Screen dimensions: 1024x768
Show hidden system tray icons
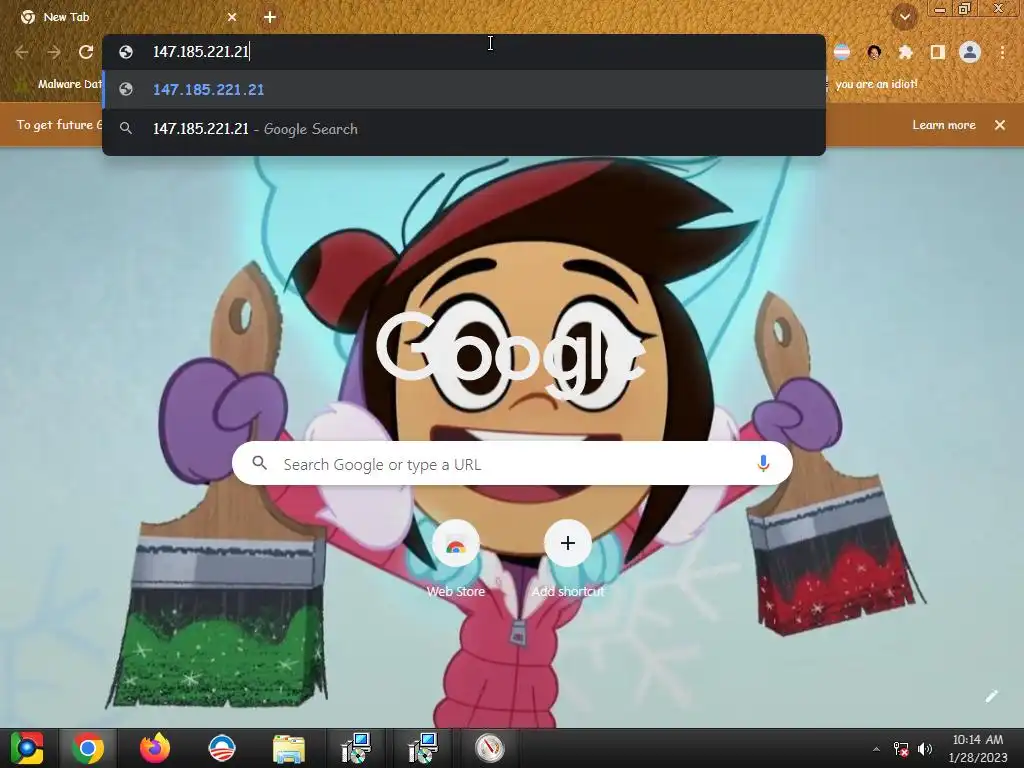point(876,749)
